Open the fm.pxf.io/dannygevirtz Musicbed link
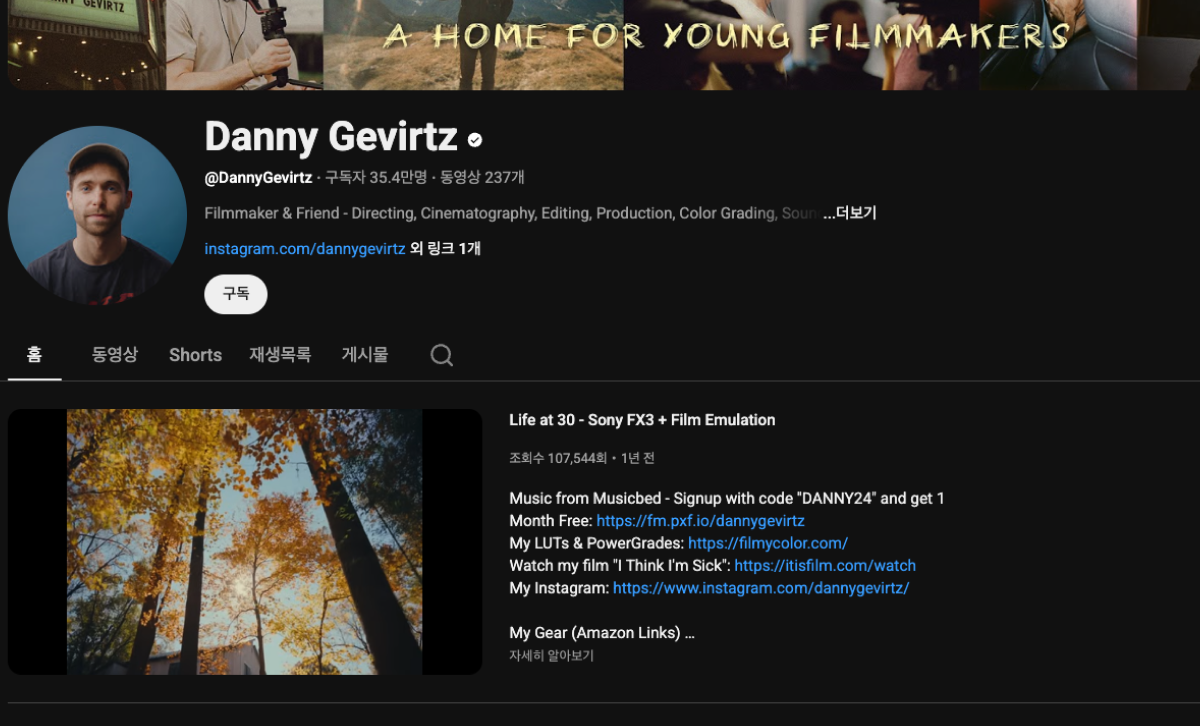The image size is (1200, 726). [x=700, y=521]
